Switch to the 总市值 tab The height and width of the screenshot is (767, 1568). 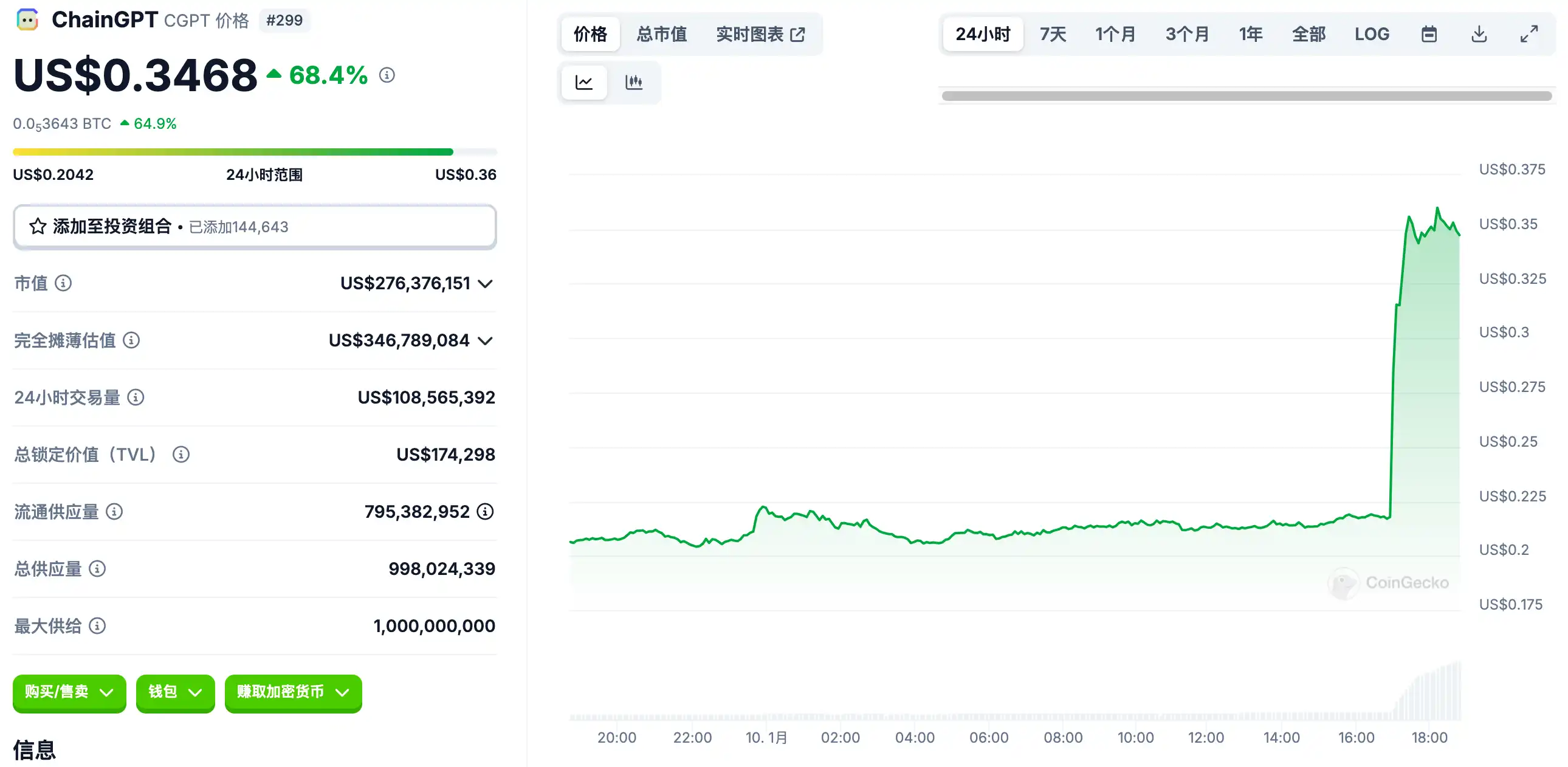661,34
